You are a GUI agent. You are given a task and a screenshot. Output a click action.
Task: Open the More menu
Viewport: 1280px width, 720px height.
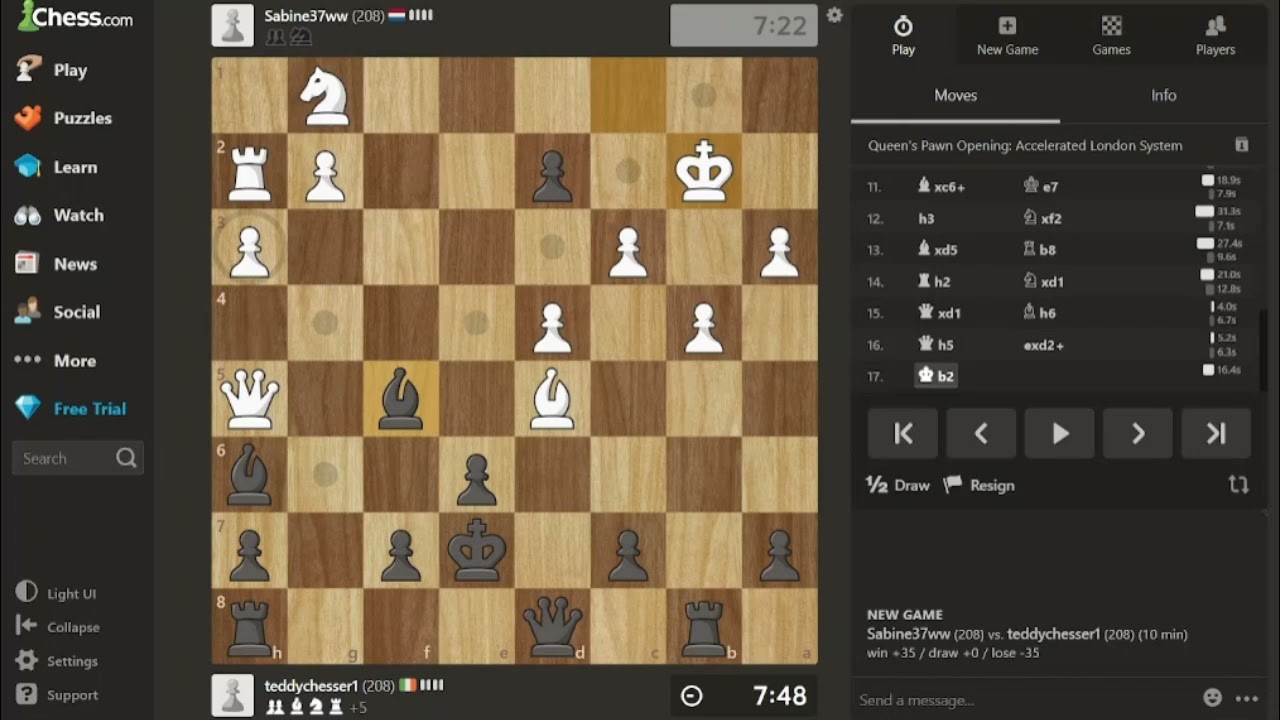pos(55,361)
